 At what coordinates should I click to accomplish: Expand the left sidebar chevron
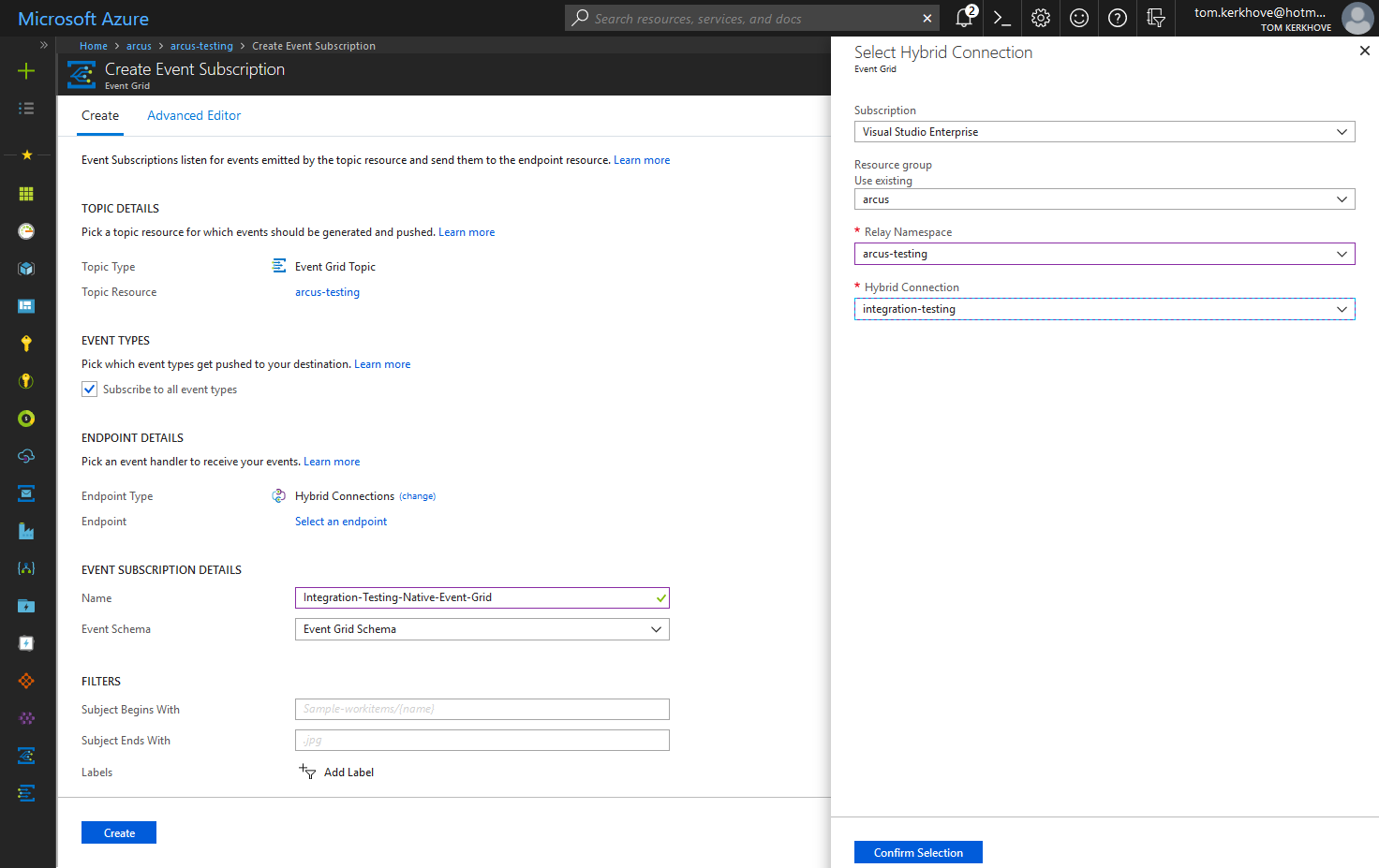click(43, 45)
